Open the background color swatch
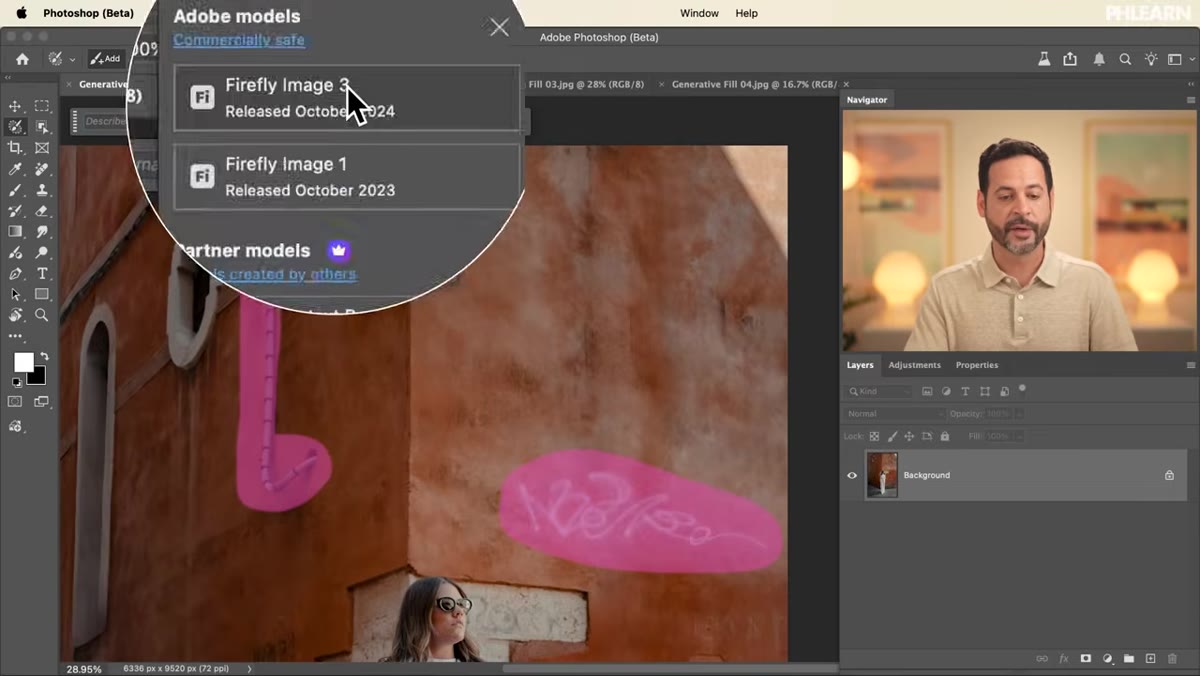The width and height of the screenshot is (1200, 676). point(38,377)
